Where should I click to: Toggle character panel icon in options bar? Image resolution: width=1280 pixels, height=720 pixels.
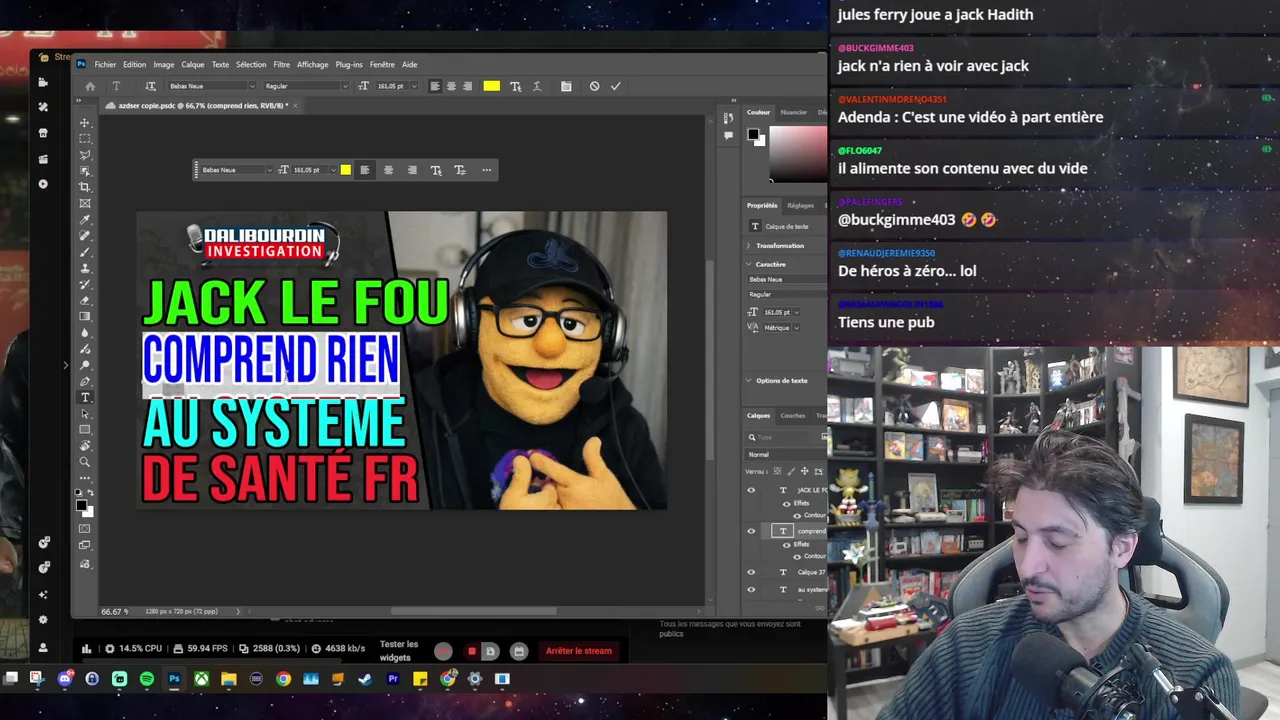coord(566,86)
